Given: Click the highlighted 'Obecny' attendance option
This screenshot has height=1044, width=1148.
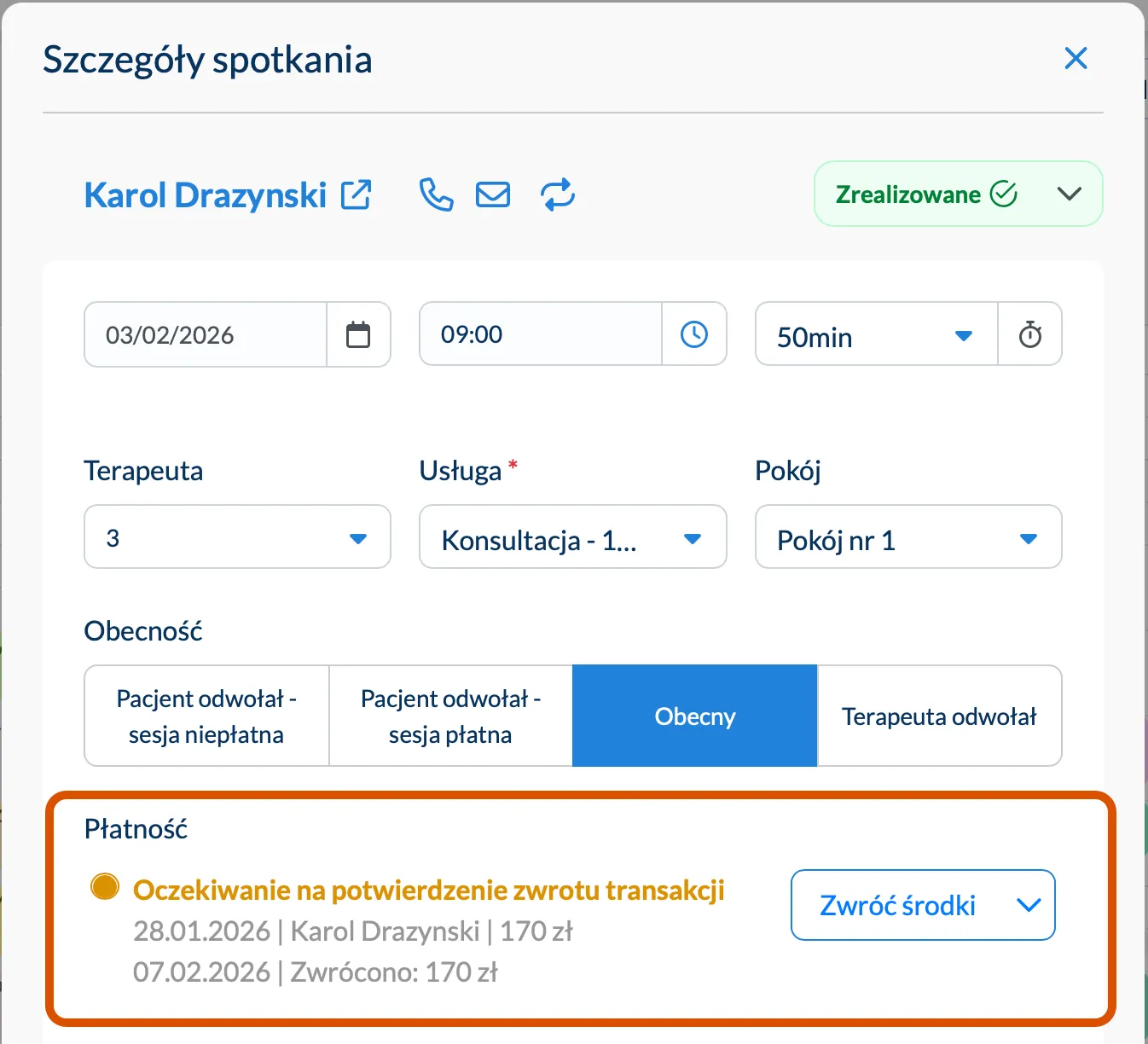Looking at the screenshot, I should click(x=694, y=716).
